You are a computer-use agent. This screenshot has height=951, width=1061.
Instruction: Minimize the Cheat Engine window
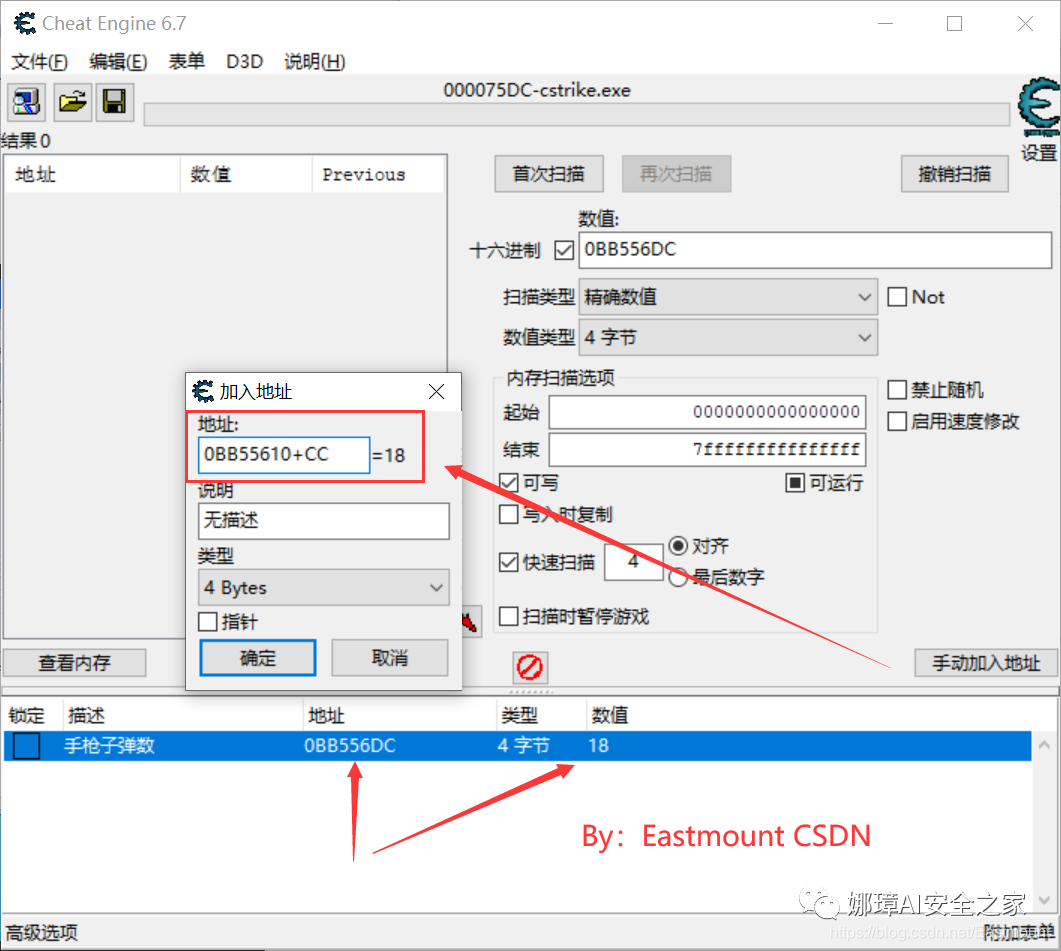coord(886,24)
